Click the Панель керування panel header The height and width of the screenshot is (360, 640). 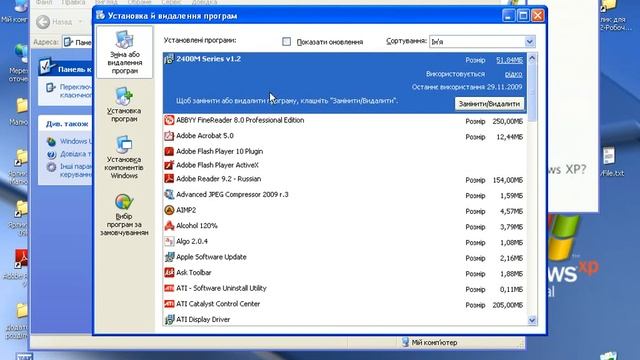66,69
